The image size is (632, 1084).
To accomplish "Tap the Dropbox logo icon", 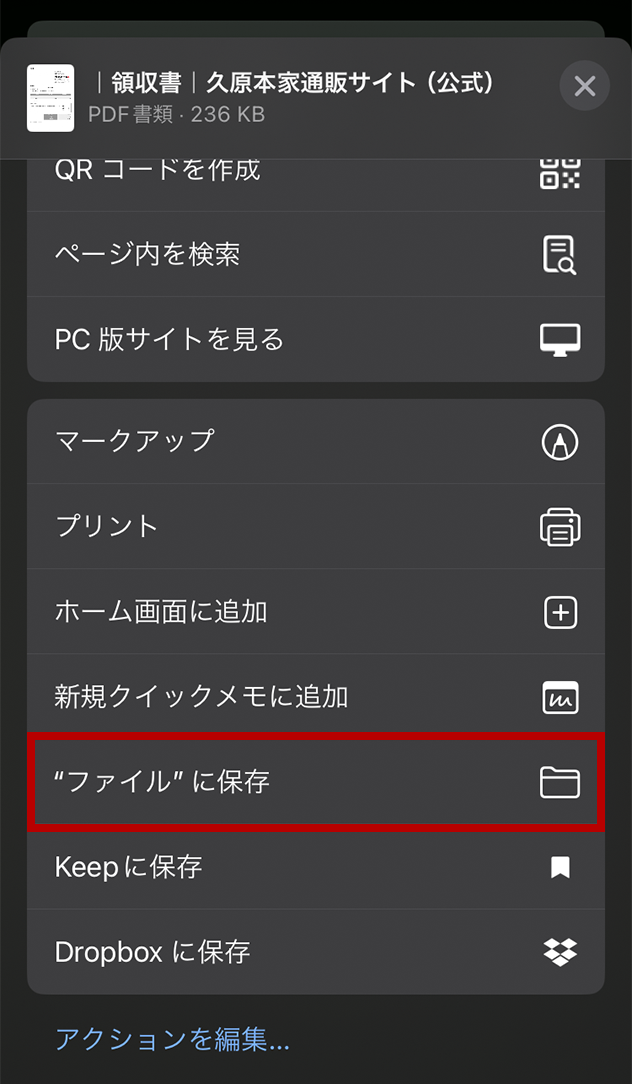I will [x=560, y=952].
